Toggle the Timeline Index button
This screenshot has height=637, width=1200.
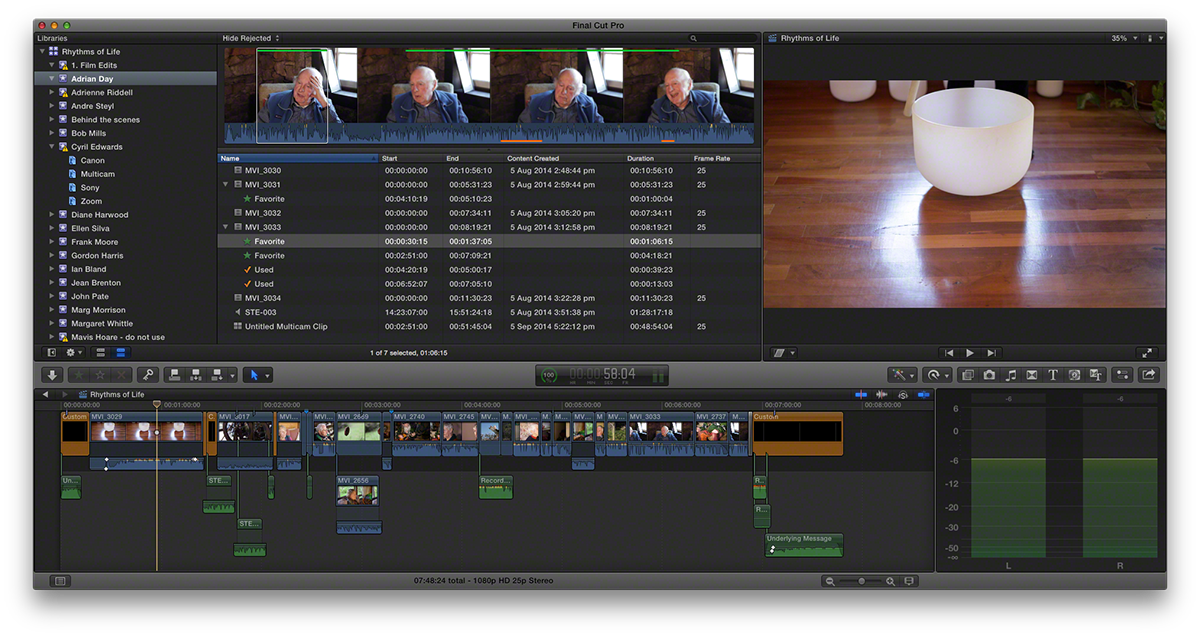pos(60,581)
